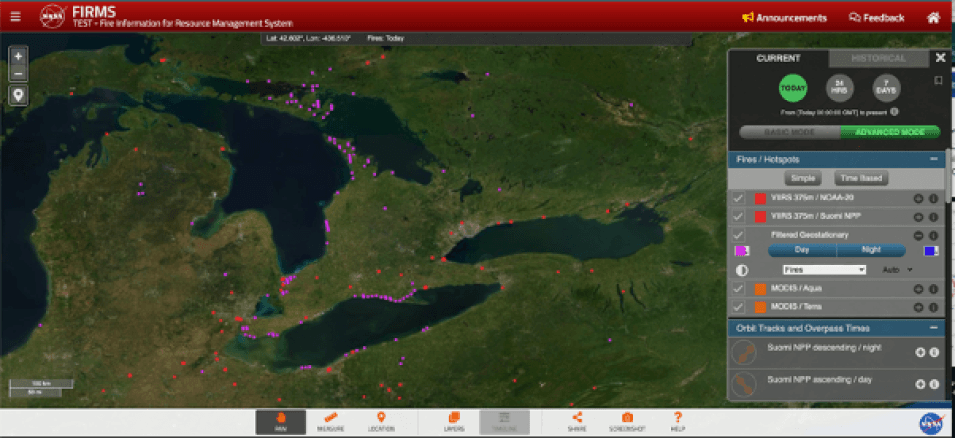Switch to Basic Mode
Viewport: 955px width, 438px height.
(x=790, y=132)
